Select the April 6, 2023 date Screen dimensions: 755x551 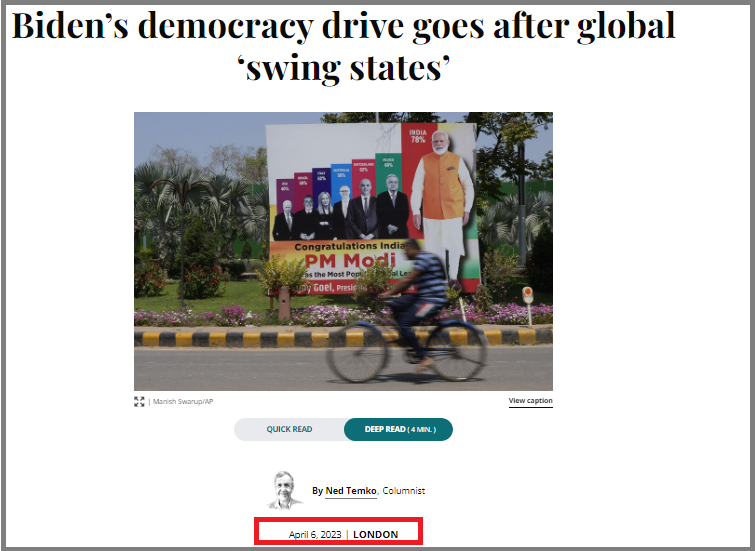315,535
